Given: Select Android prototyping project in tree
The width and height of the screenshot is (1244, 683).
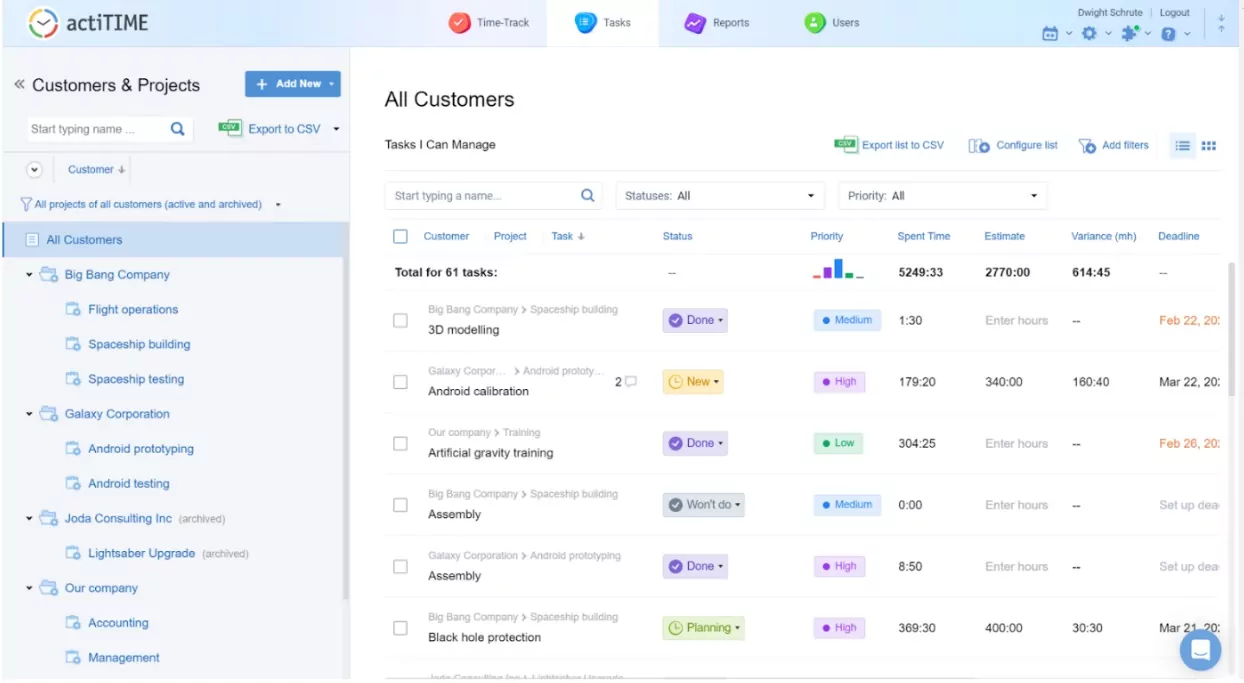Looking at the screenshot, I should tap(141, 449).
